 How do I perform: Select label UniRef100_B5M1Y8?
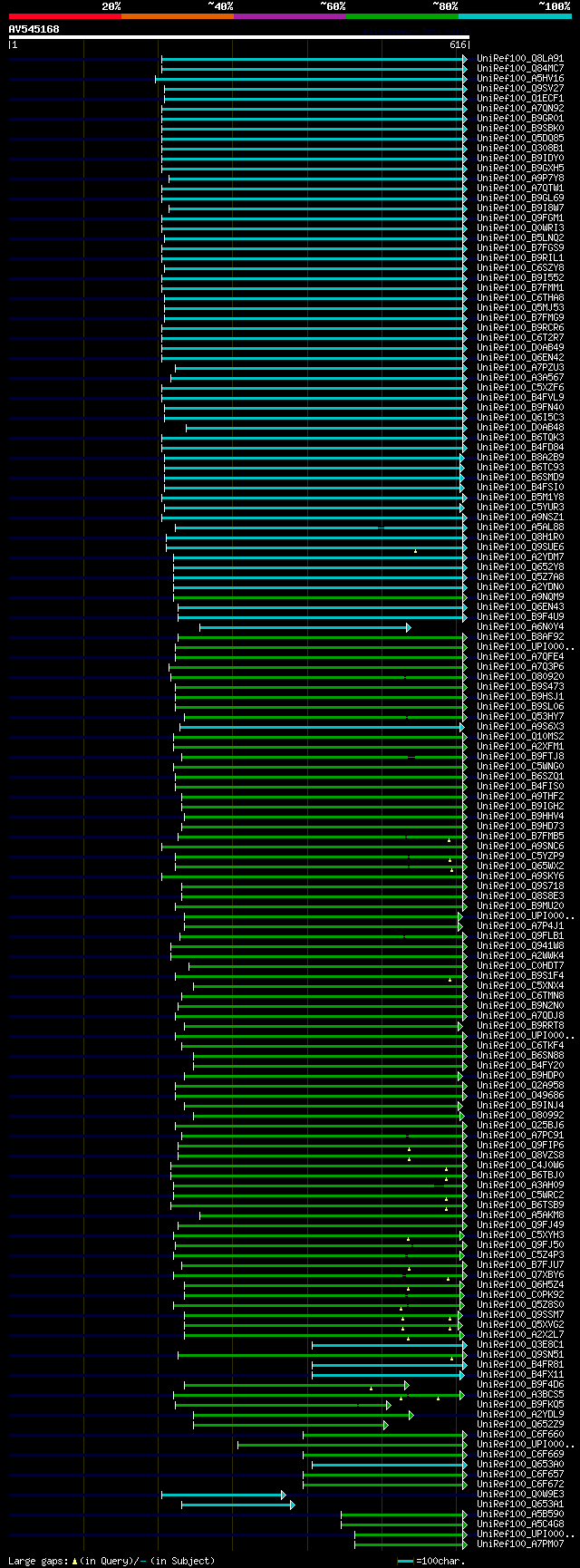(x=520, y=497)
